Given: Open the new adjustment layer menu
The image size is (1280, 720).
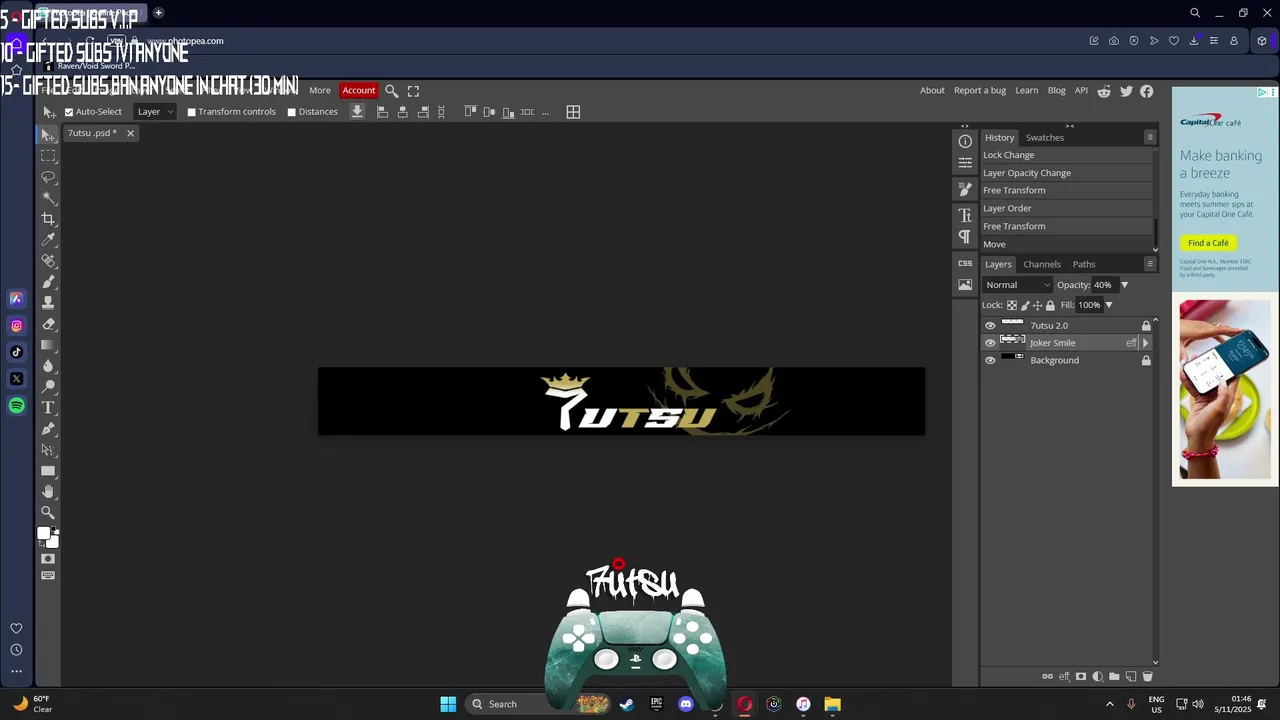Looking at the screenshot, I should tap(1098, 677).
